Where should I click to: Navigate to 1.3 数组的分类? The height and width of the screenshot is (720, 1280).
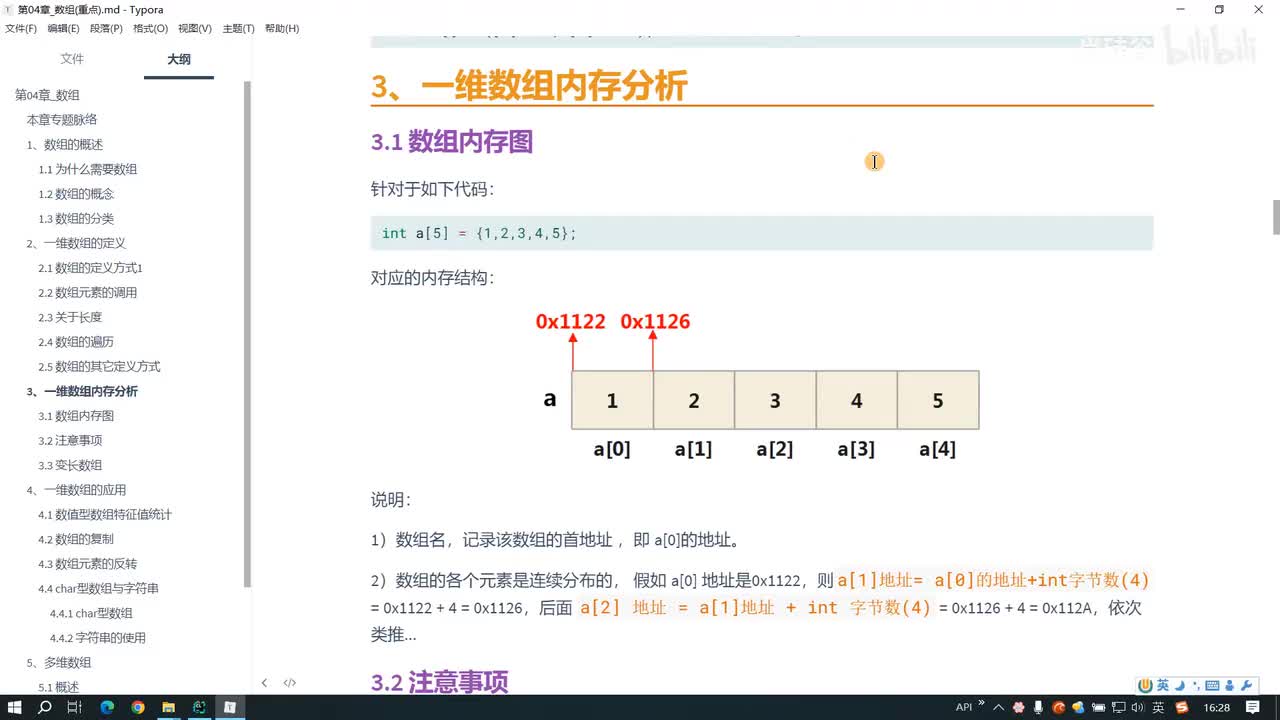tap(76, 219)
